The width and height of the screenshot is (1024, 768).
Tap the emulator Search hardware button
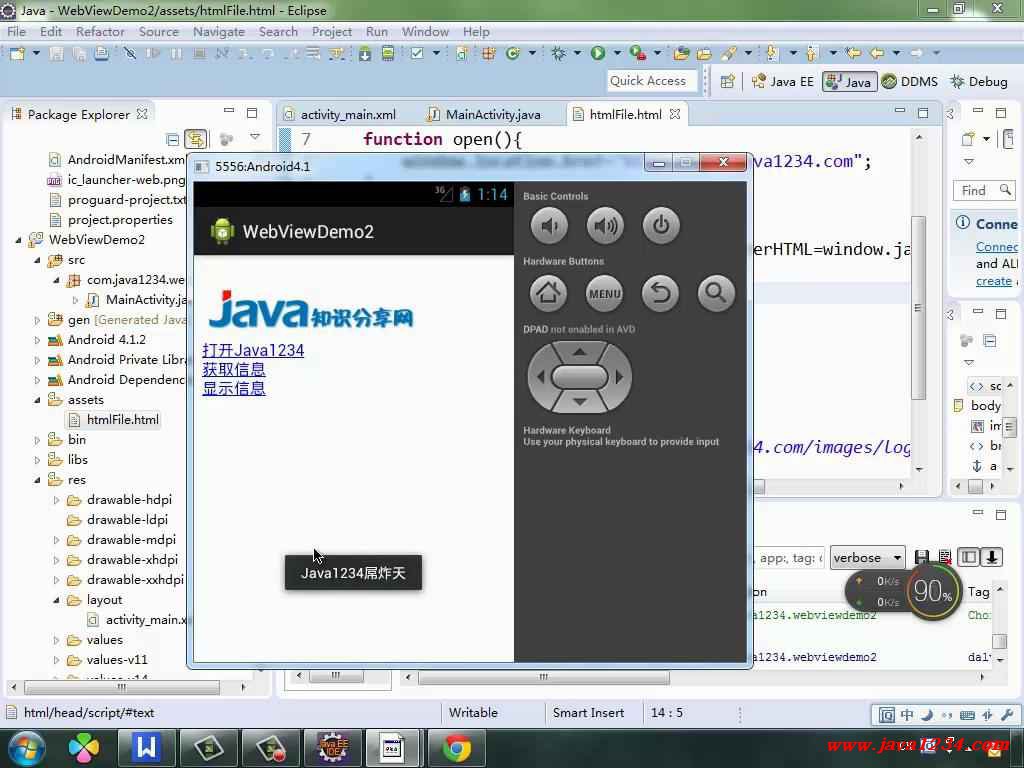click(716, 293)
